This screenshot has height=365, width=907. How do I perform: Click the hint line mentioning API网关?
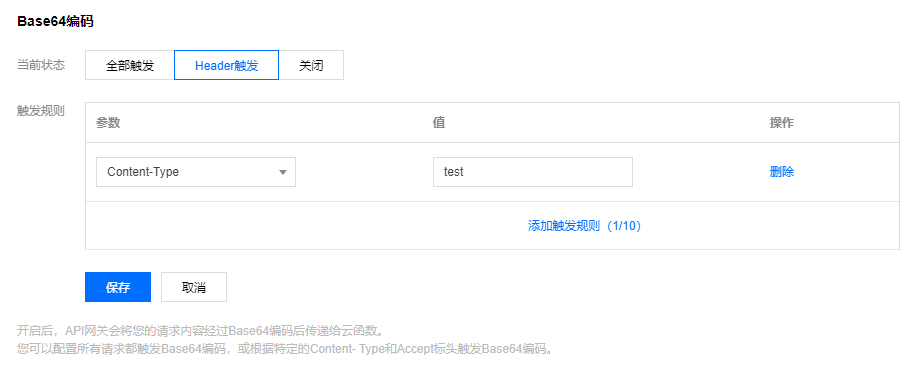click(x=200, y=330)
